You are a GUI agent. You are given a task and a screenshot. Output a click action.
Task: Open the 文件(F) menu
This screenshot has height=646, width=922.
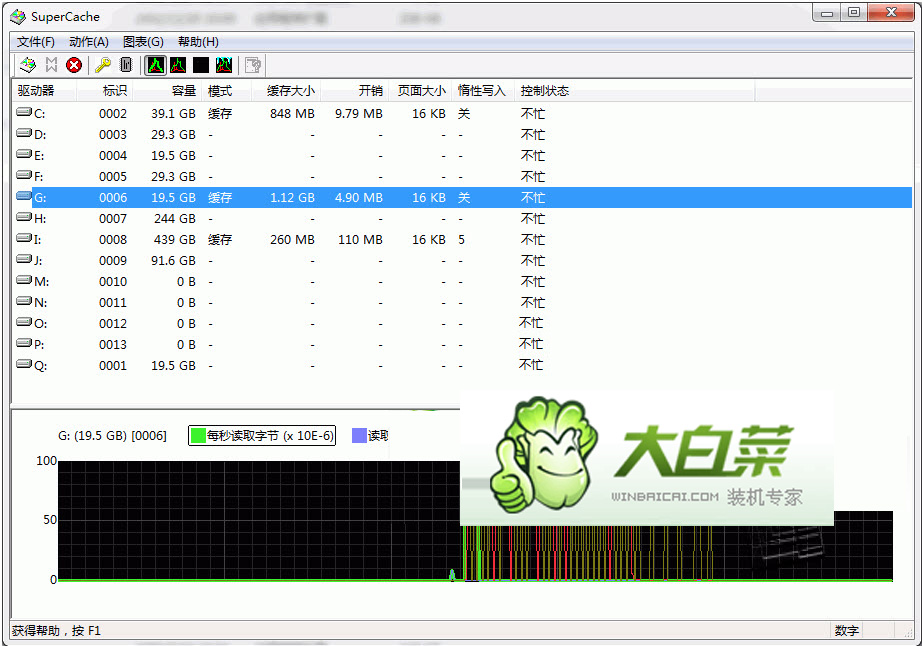pyautogui.click(x=36, y=42)
